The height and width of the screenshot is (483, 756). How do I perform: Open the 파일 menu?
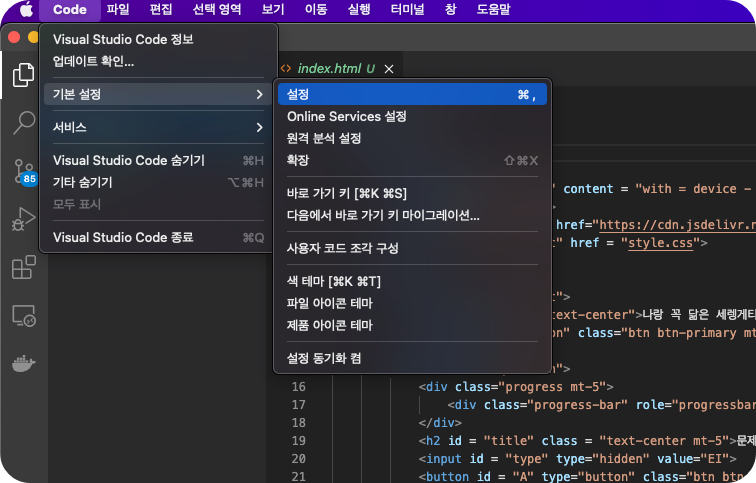(118, 9)
